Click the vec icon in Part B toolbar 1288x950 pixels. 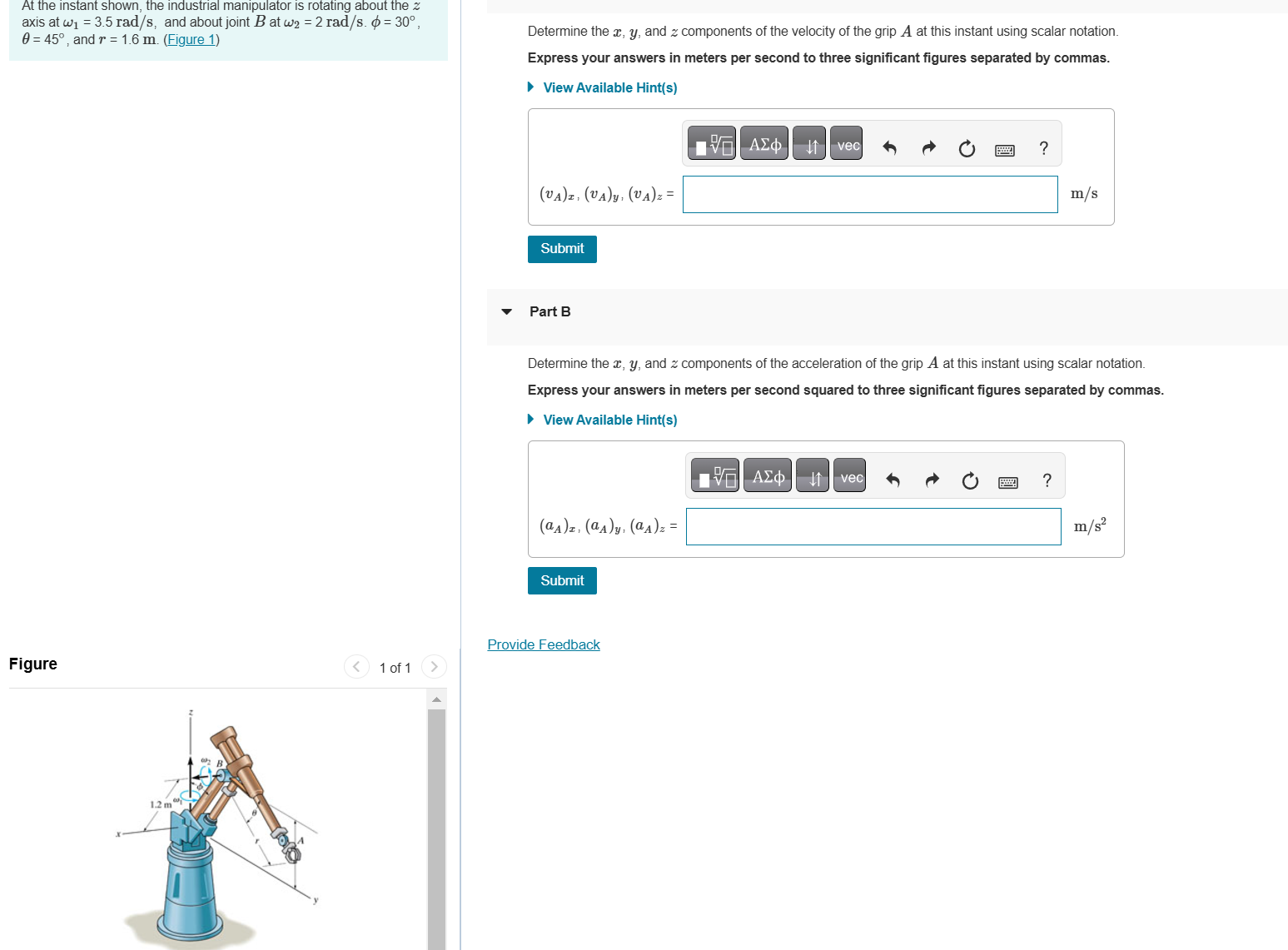point(849,475)
